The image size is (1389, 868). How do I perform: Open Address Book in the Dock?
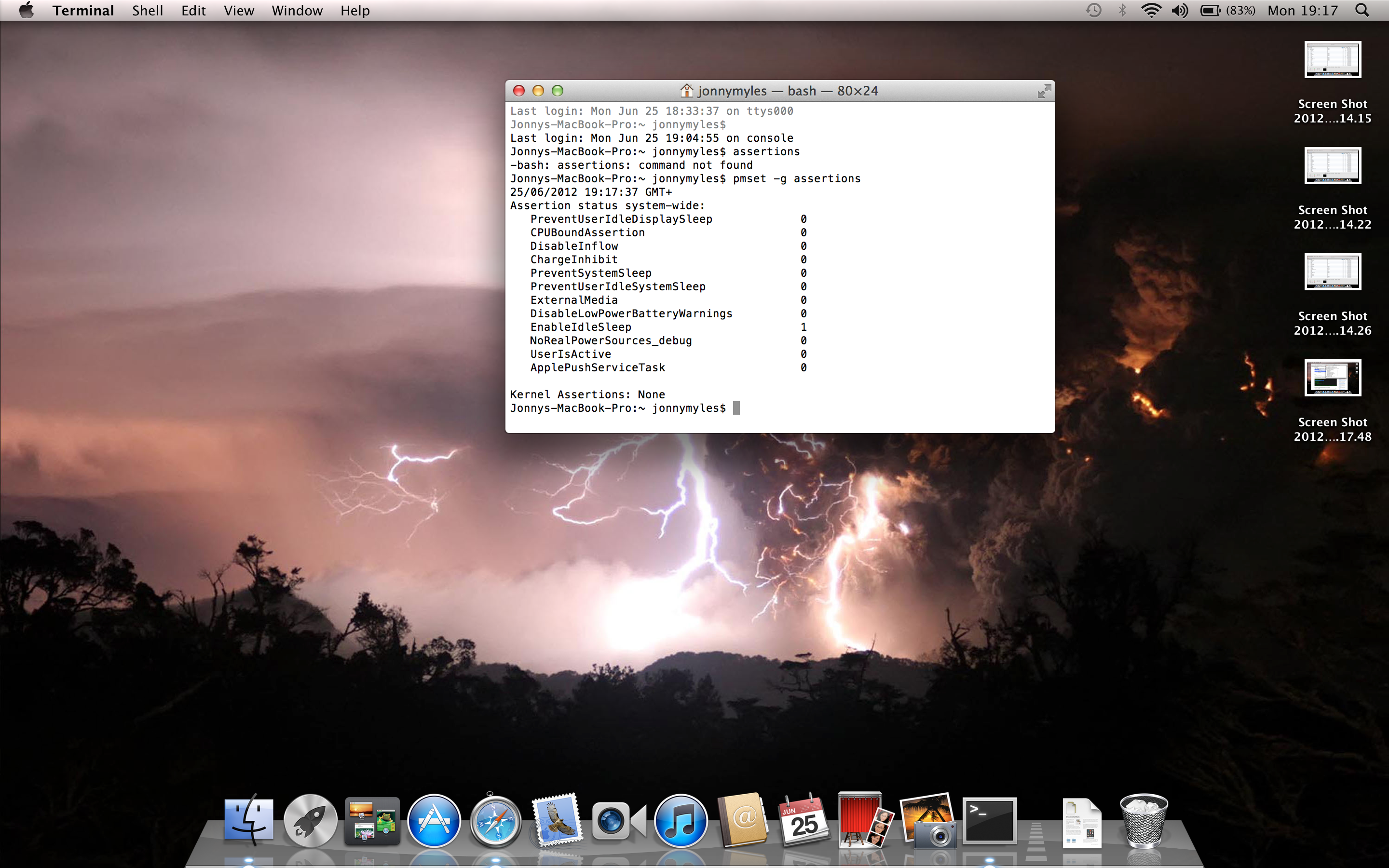coord(743,820)
